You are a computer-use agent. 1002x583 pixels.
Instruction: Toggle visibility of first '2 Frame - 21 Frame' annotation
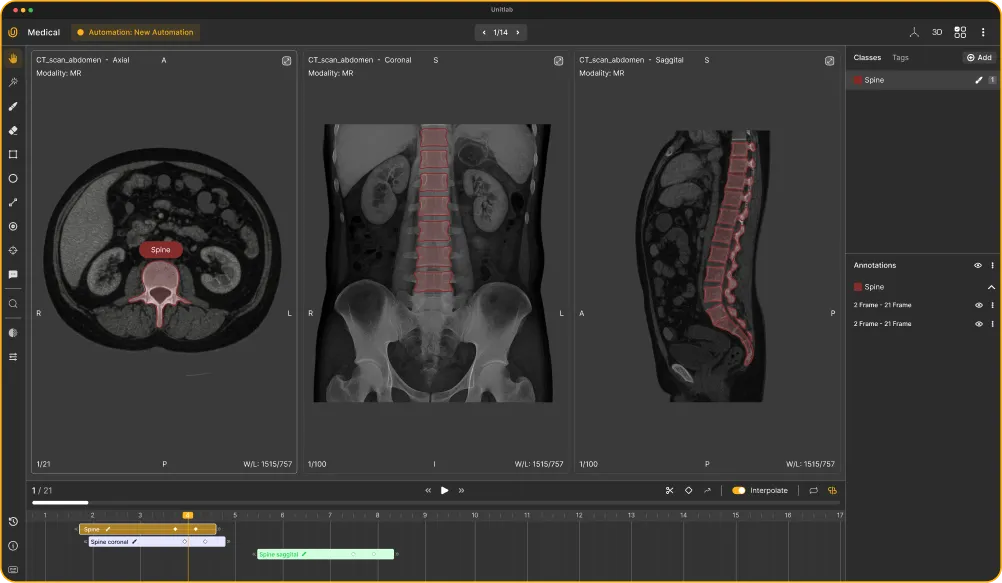tap(978, 305)
